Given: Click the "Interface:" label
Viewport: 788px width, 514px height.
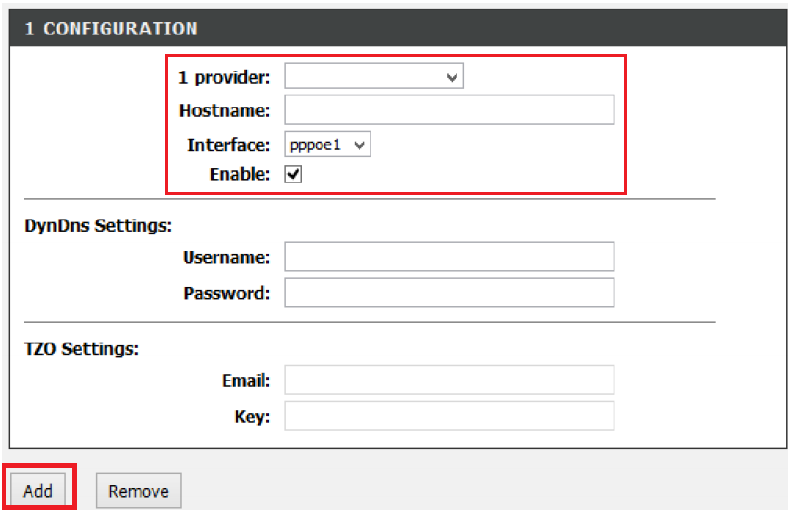Looking at the screenshot, I should pos(229,145).
